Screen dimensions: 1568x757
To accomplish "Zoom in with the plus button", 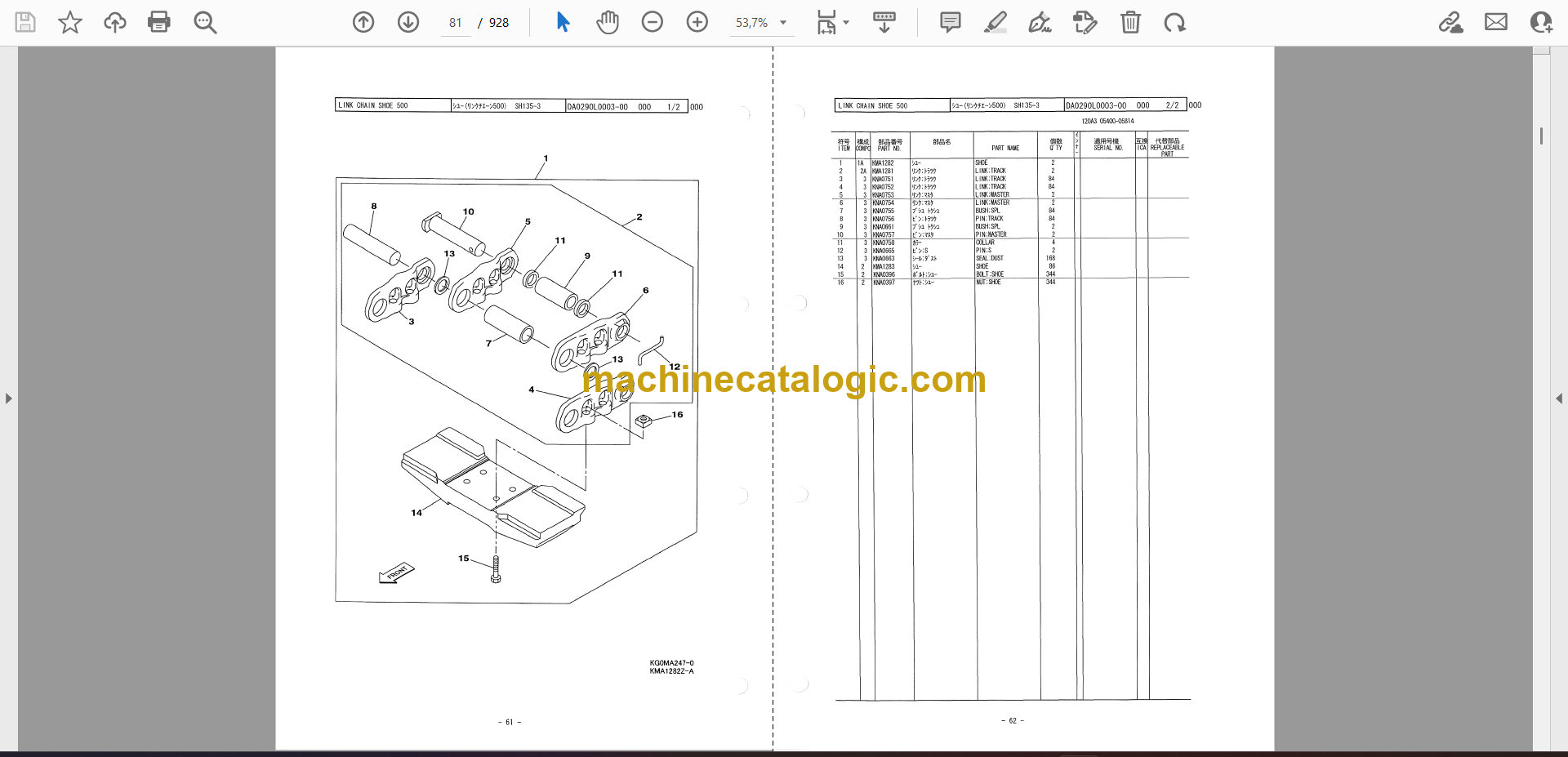I will click(x=697, y=22).
